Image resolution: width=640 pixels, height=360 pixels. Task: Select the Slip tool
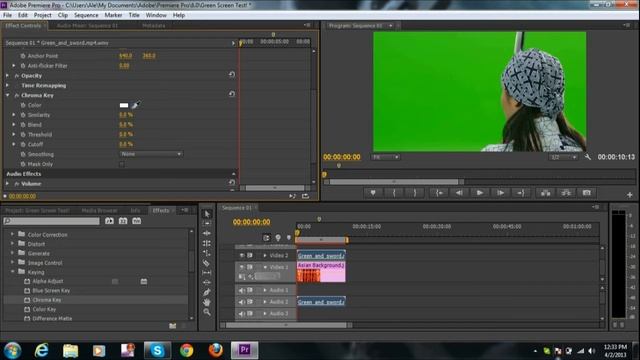(207, 273)
